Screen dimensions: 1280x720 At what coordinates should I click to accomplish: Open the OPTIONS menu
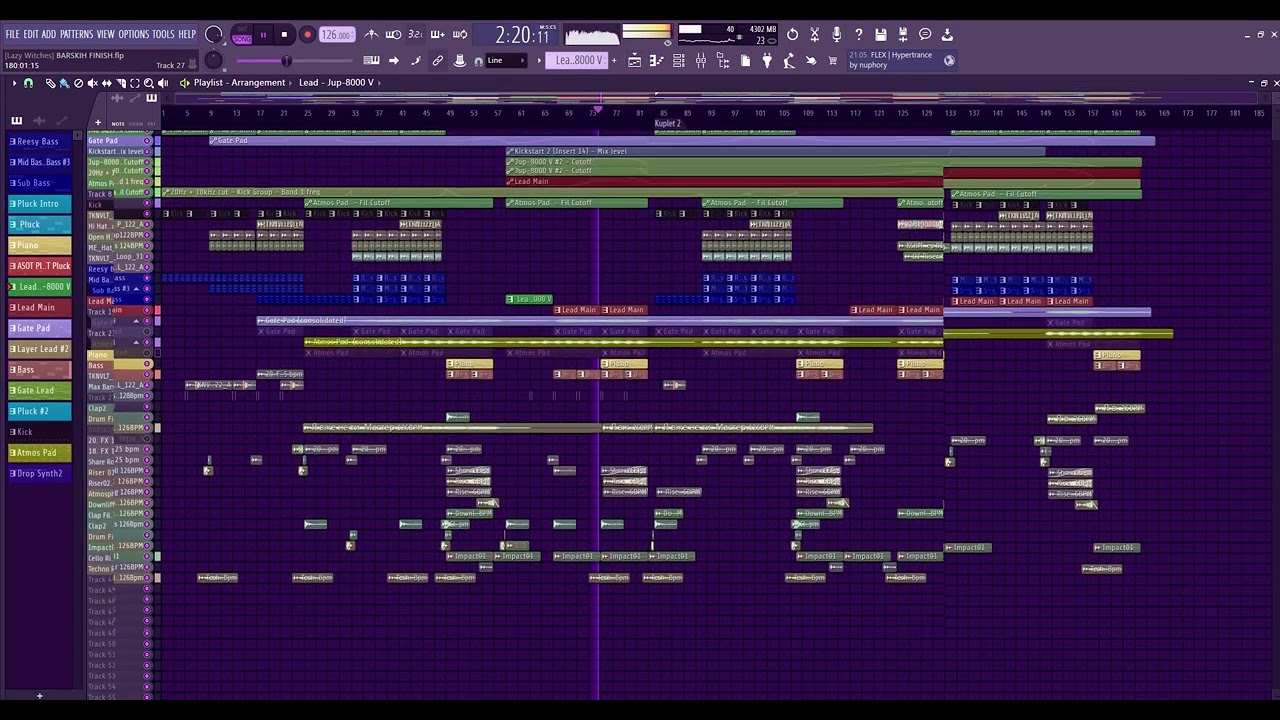[x=133, y=34]
